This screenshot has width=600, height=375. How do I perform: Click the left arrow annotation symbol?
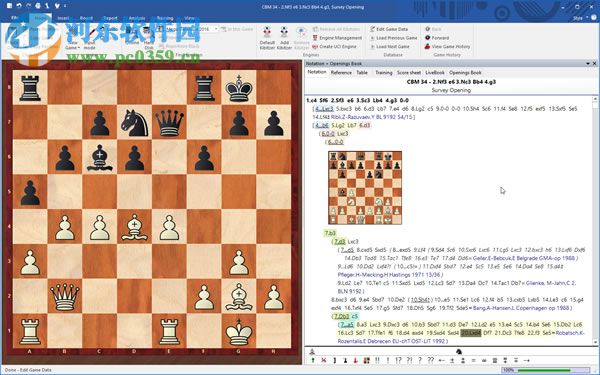[x=442, y=360]
